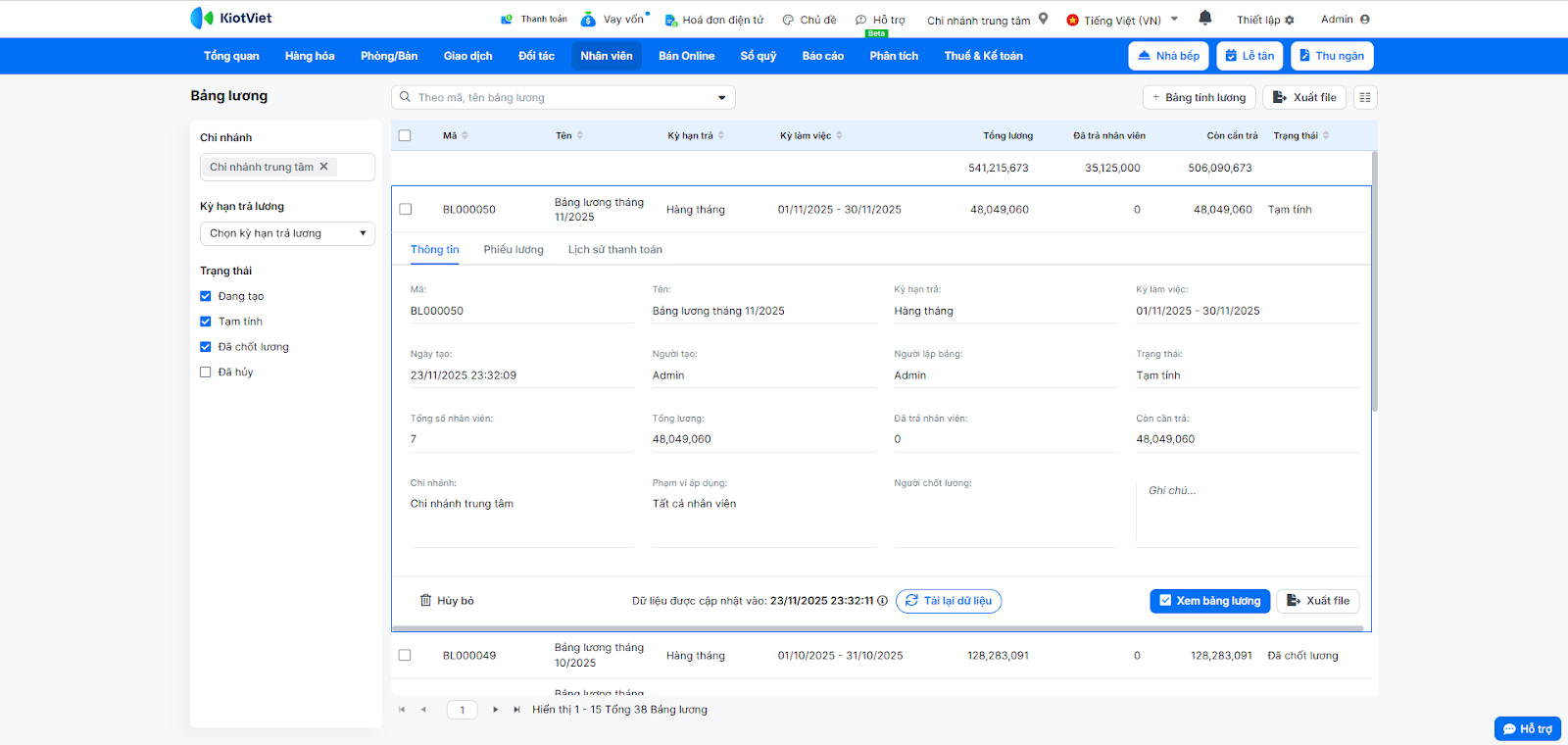The image size is (1568, 745).
Task: Click the notification bell icon
Action: coord(1204,18)
